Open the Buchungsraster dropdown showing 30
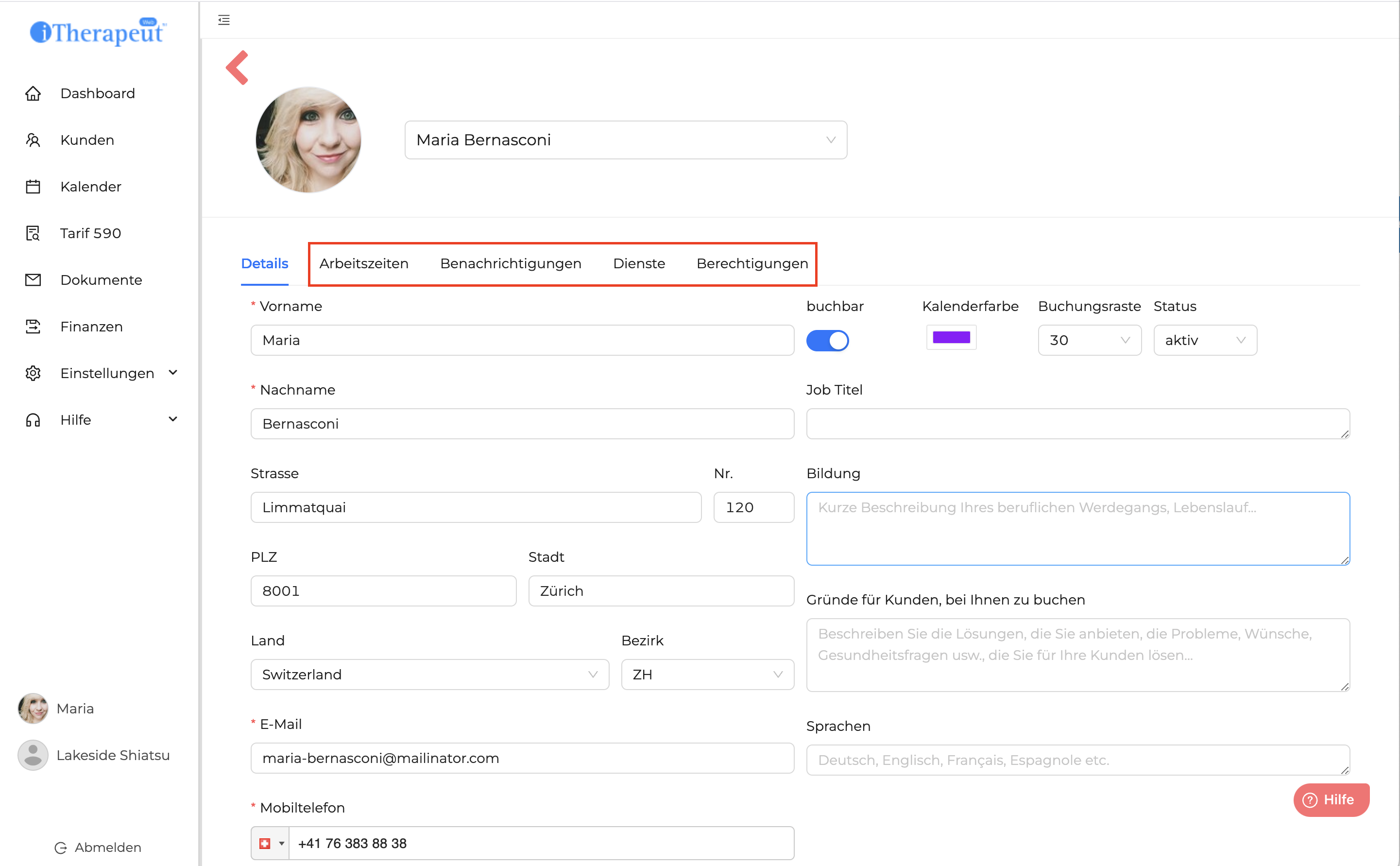 [x=1089, y=340]
